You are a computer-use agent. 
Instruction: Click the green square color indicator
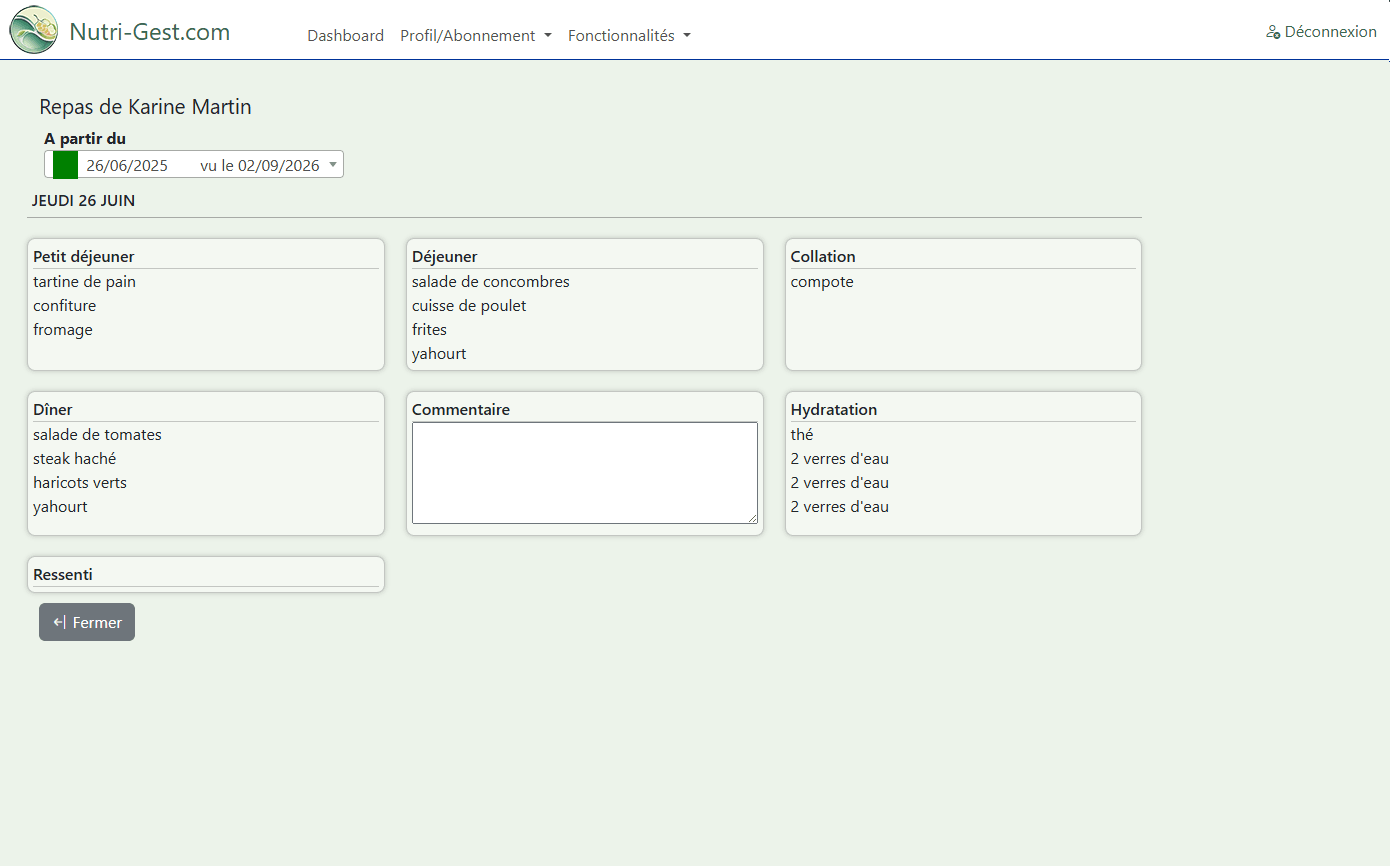tap(66, 165)
